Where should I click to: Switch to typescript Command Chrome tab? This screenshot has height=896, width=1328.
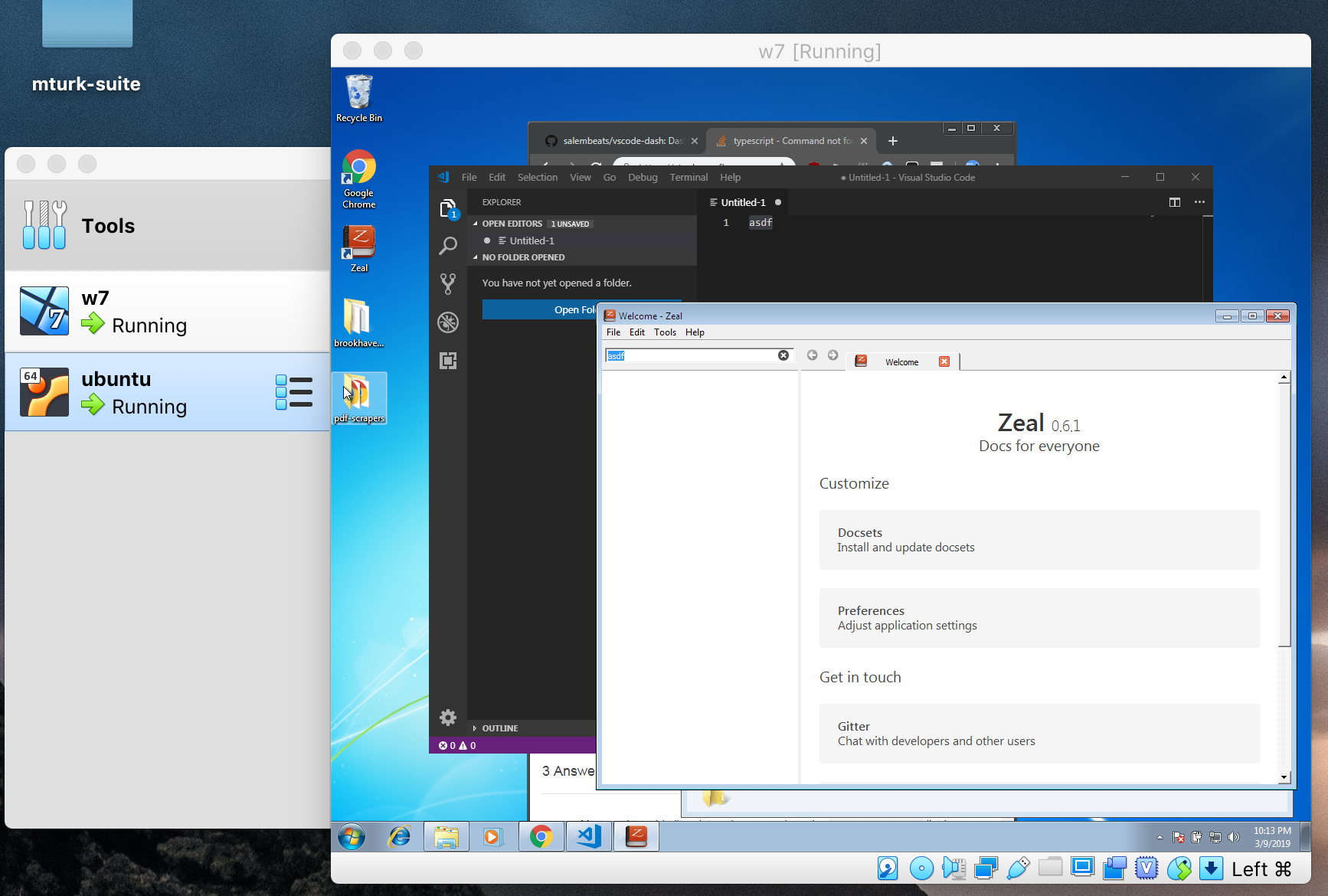point(792,141)
